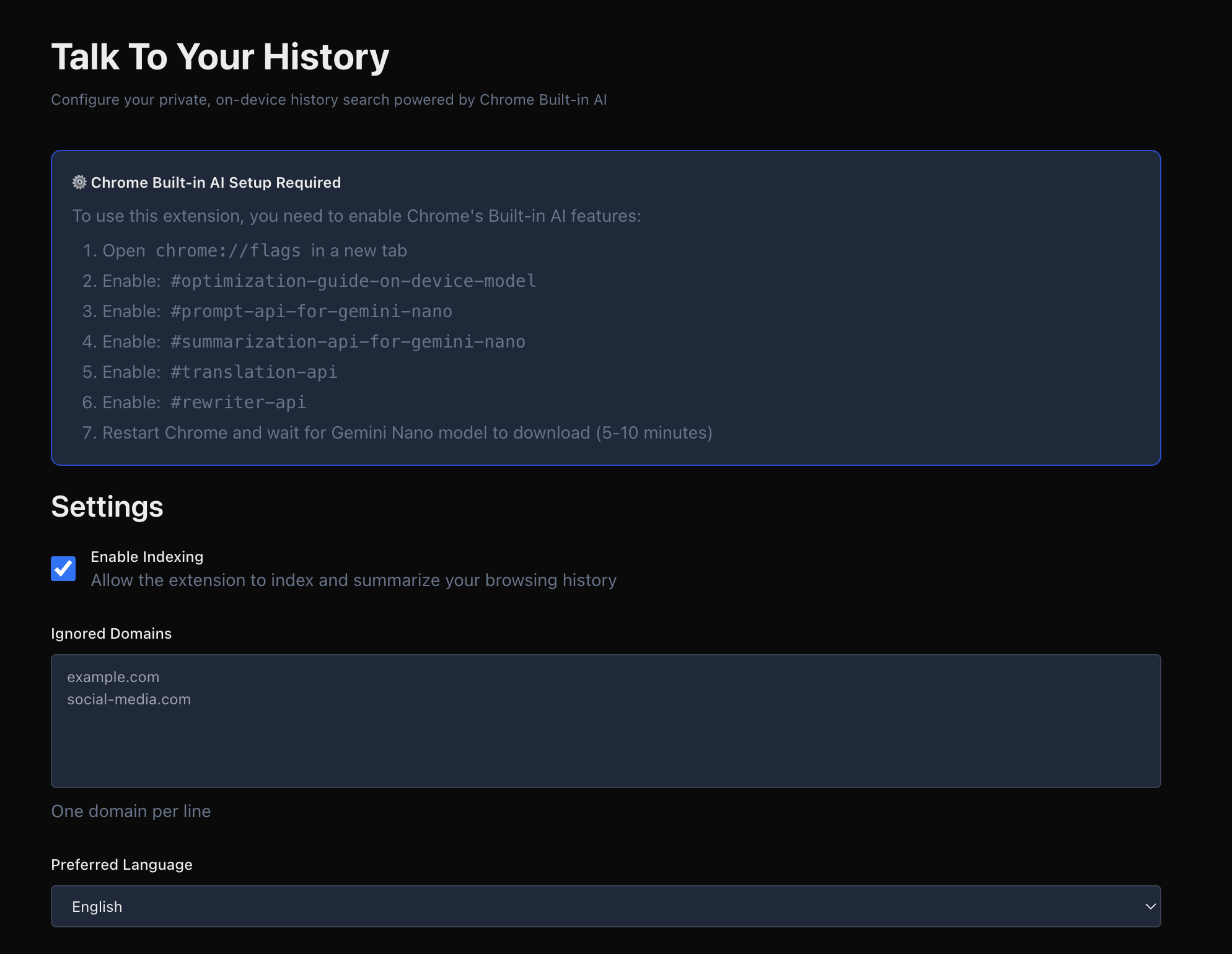1232x954 pixels.
Task: Click the #translation-api flag text
Action: 253,372
